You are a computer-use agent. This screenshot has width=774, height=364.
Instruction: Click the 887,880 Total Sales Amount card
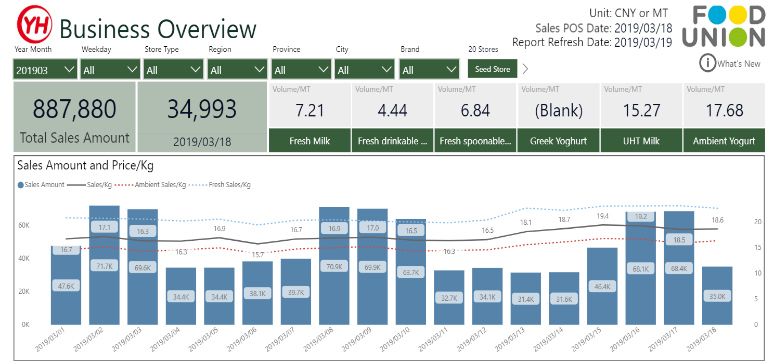tap(75, 117)
